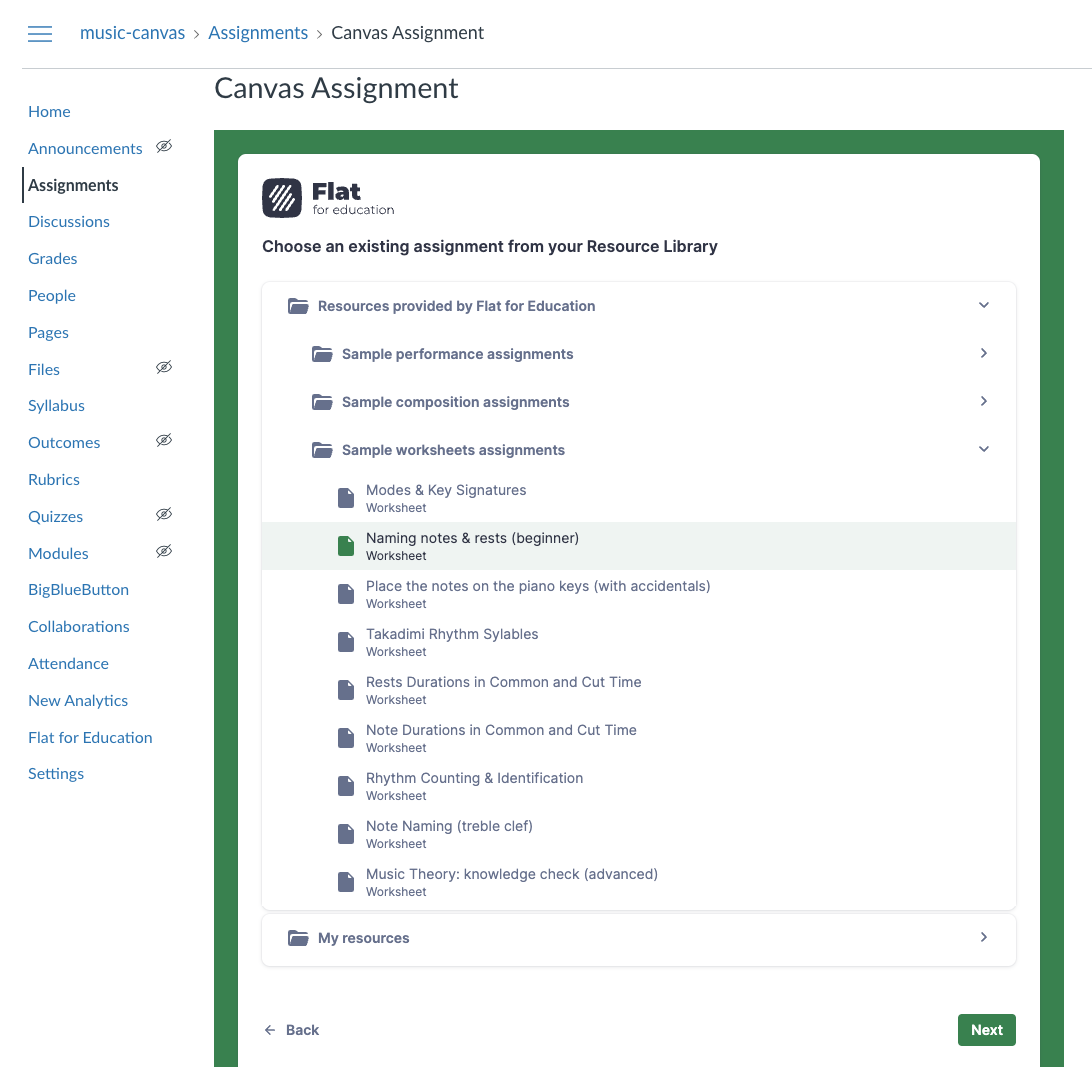The image size is (1092, 1067).
Task: Open Grades in the course navigation
Action: [52, 258]
